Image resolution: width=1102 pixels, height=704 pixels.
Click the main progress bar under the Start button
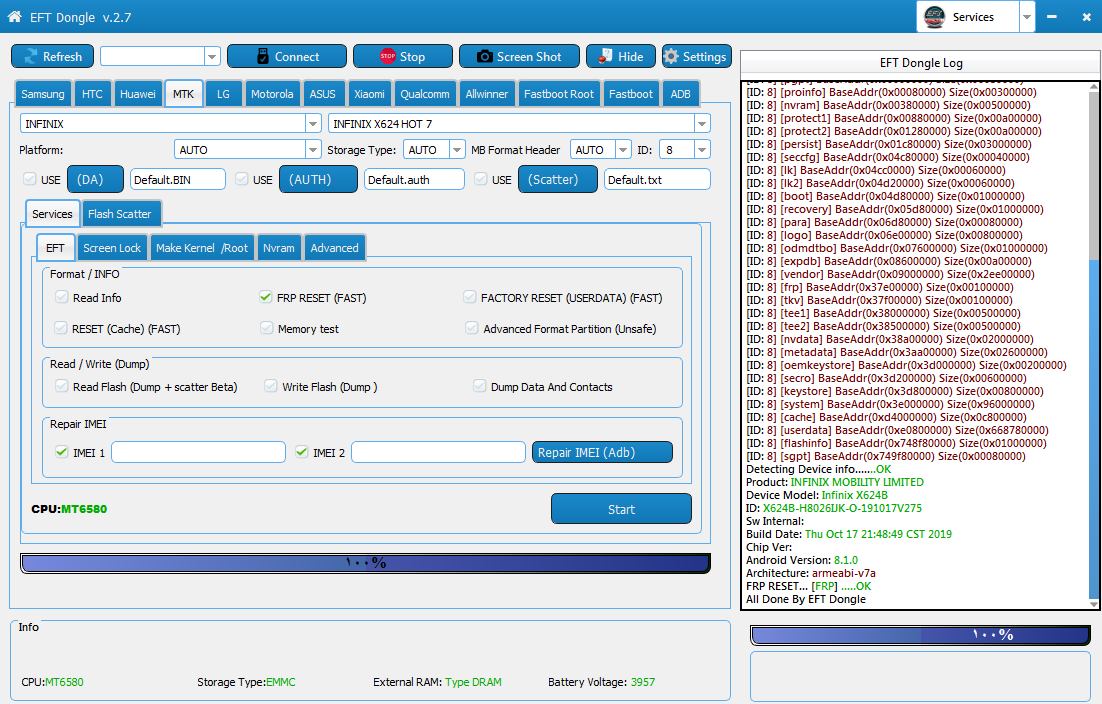coord(365,563)
